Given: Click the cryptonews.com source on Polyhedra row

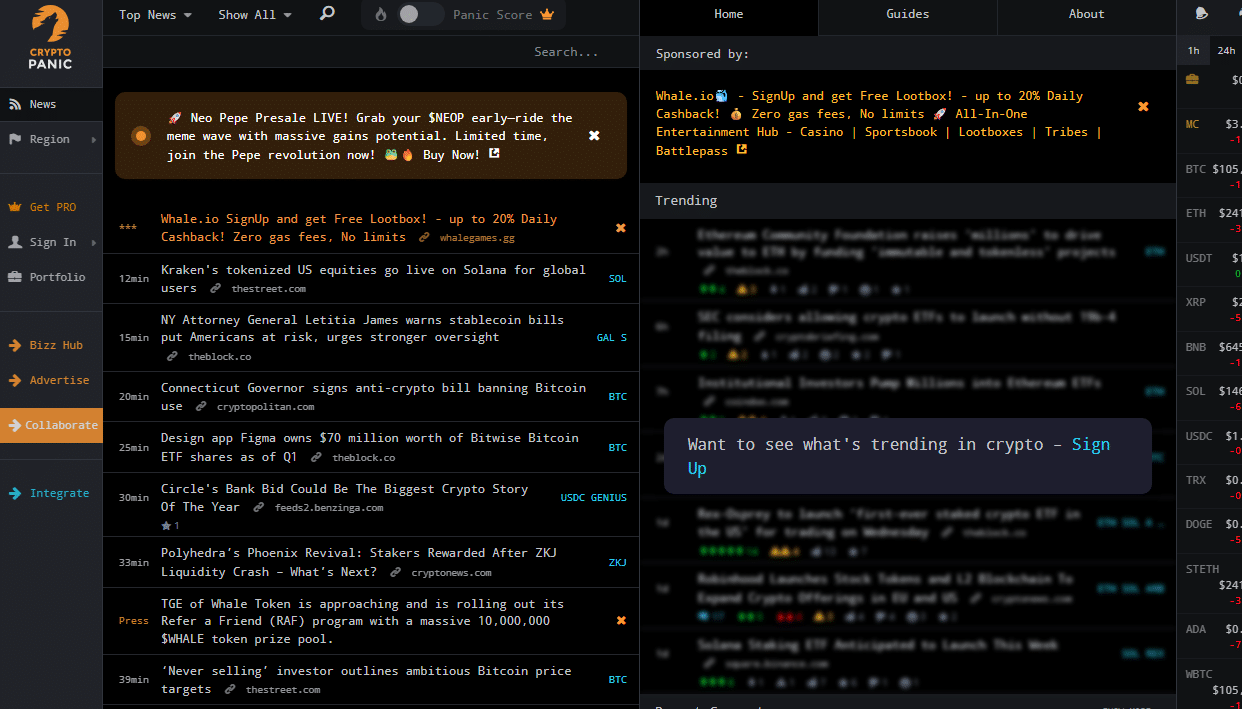Looking at the screenshot, I should [451, 573].
